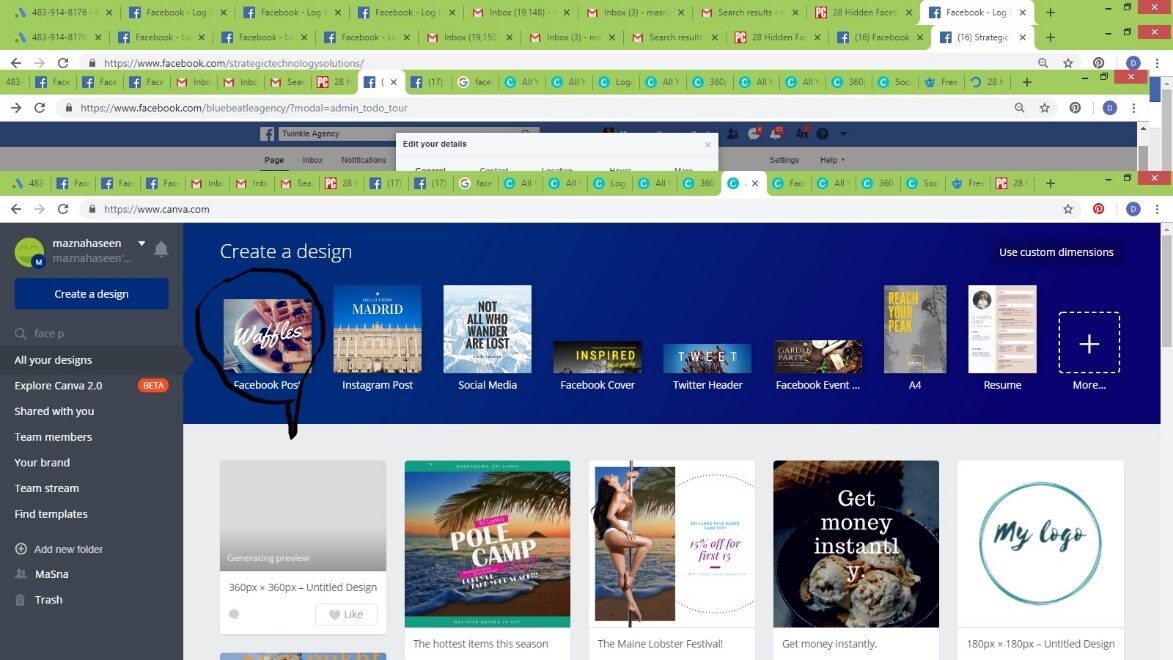Bookmark canva.com with the star icon
This screenshot has height=660, width=1173.
tap(1068, 209)
